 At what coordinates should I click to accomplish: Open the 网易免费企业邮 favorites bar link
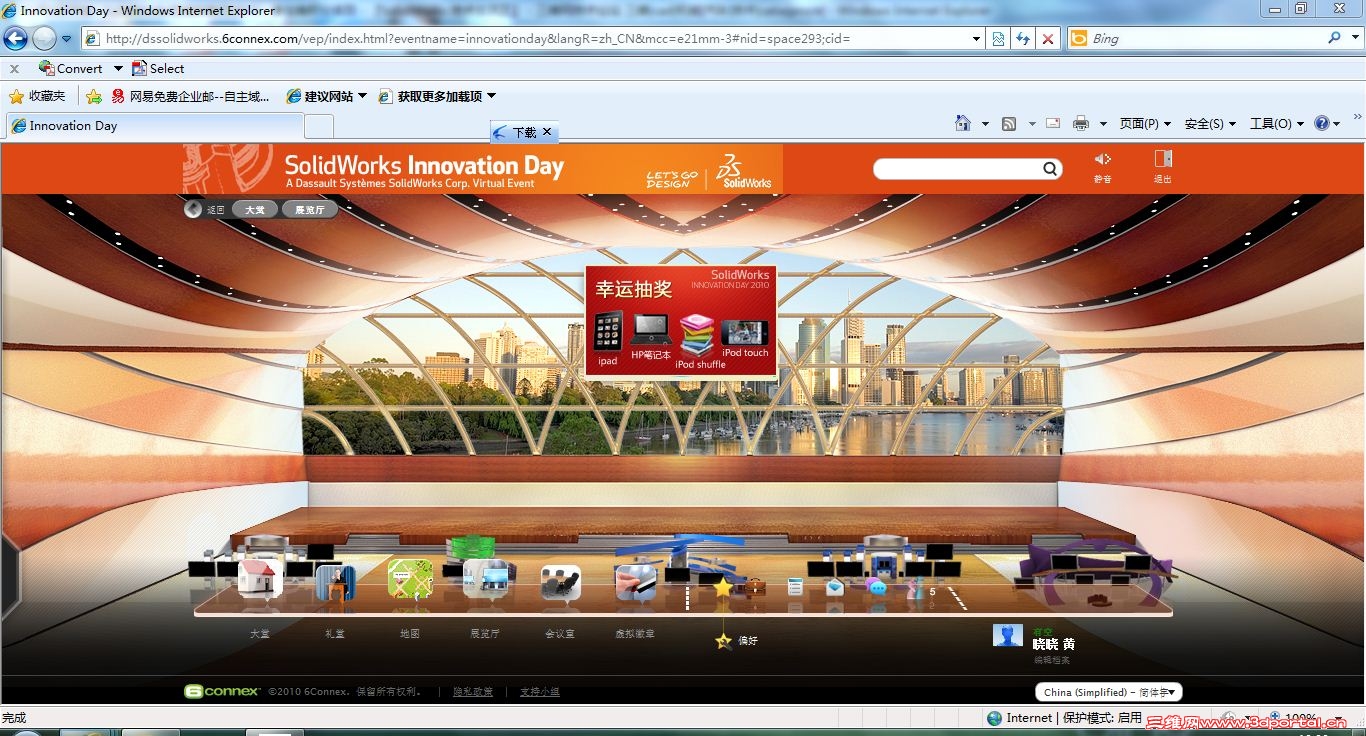190,96
